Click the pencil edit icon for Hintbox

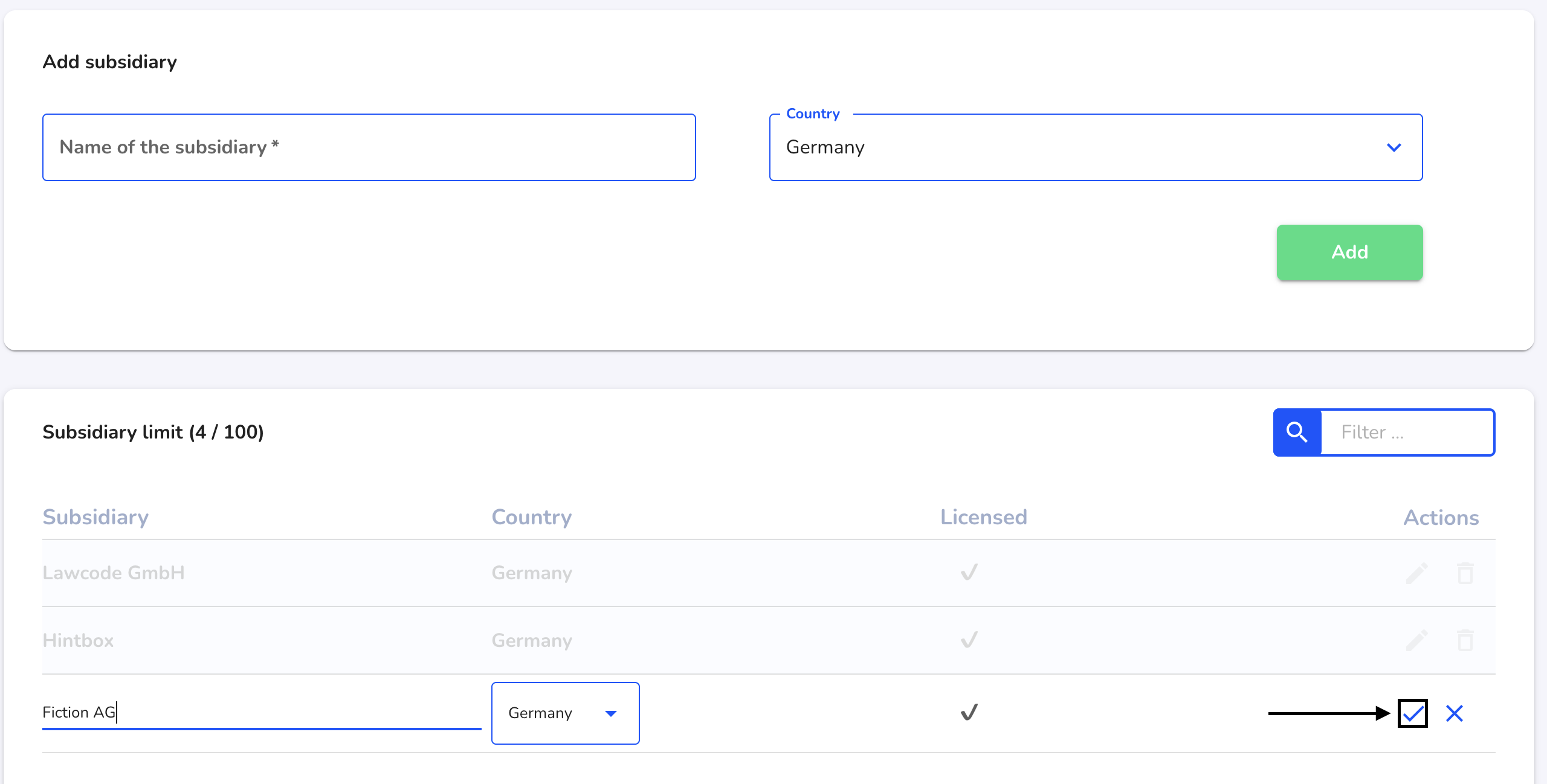coord(1417,640)
